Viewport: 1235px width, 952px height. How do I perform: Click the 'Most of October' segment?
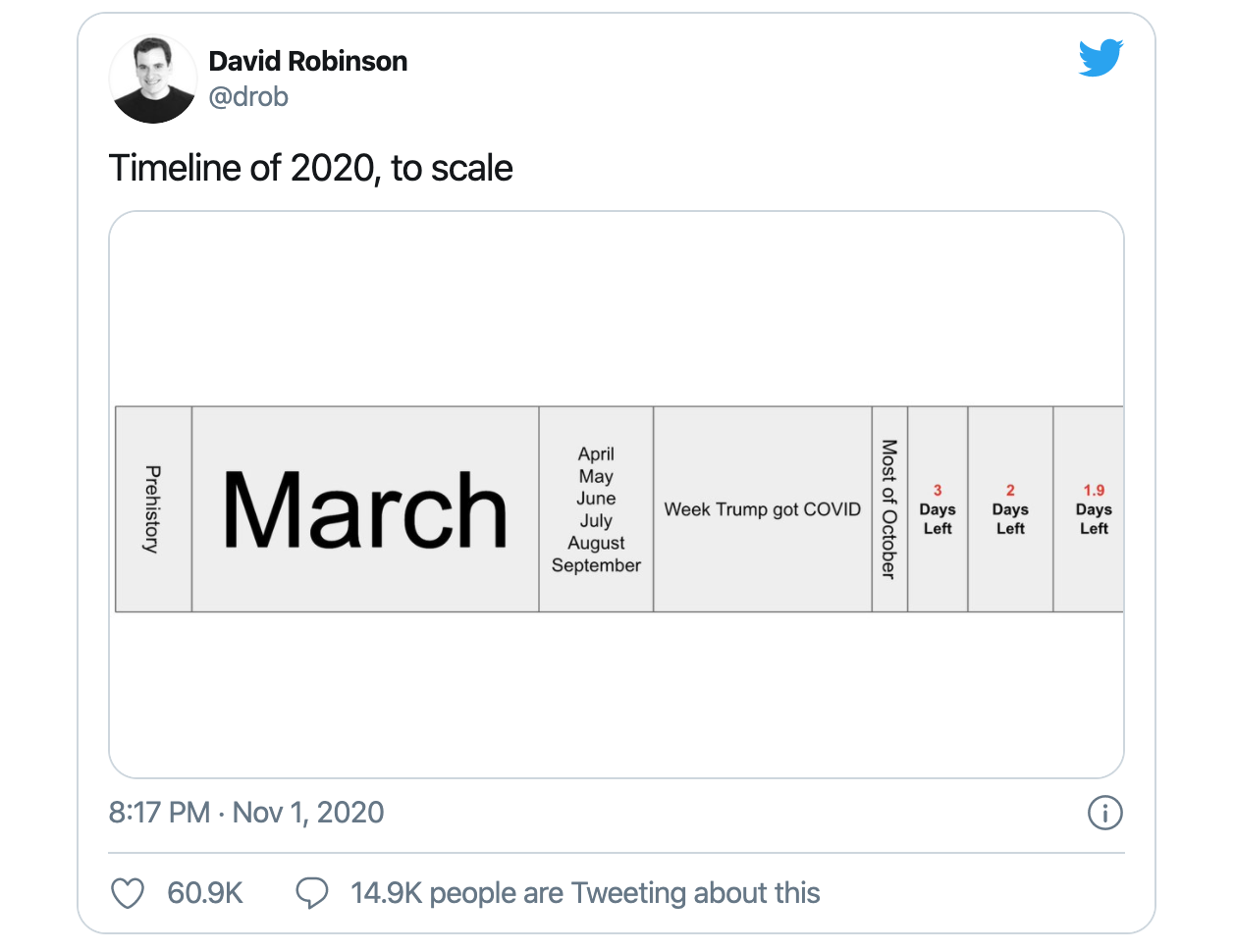click(x=889, y=509)
